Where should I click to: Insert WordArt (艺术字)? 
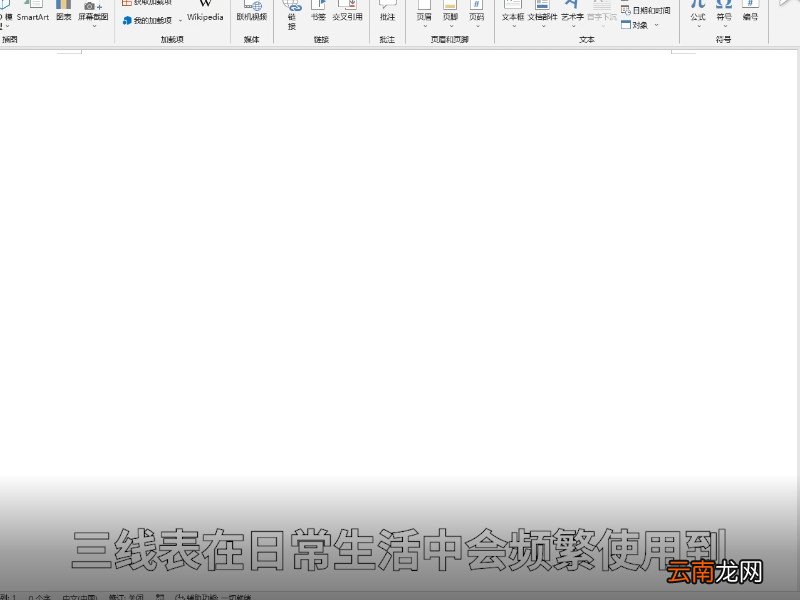click(572, 13)
